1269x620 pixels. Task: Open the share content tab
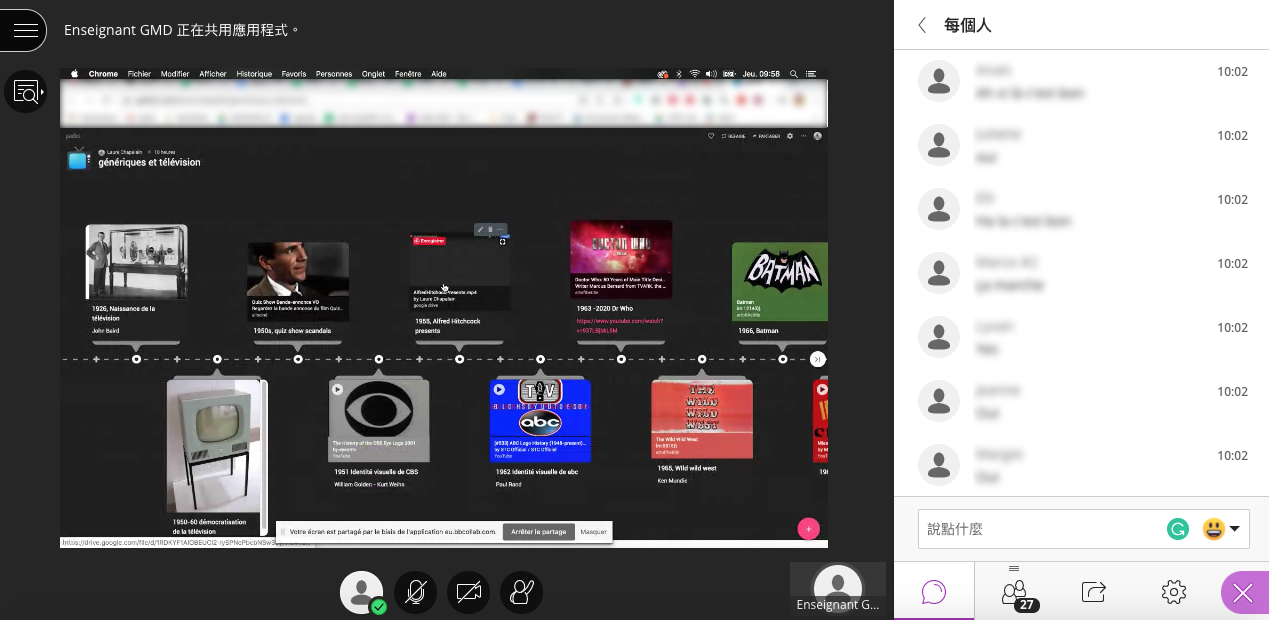point(1094,592)
